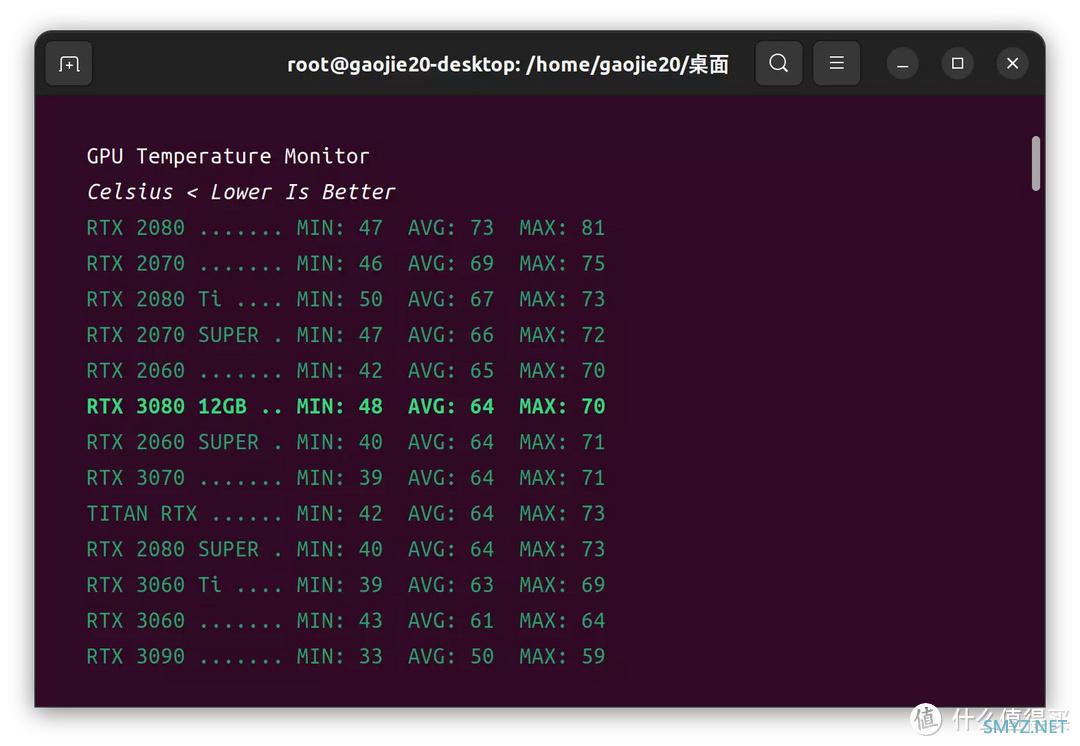Open terminal search

(778, 63)
